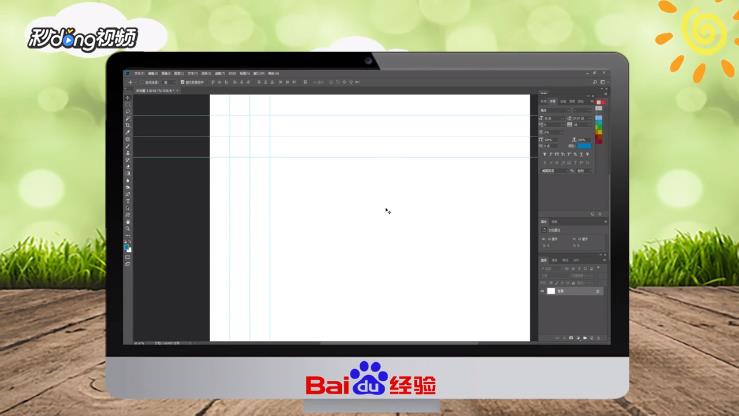Open the Auto-Select layer/group dropdown
This screenshot has height=416, width=739.
pos(168,82)
